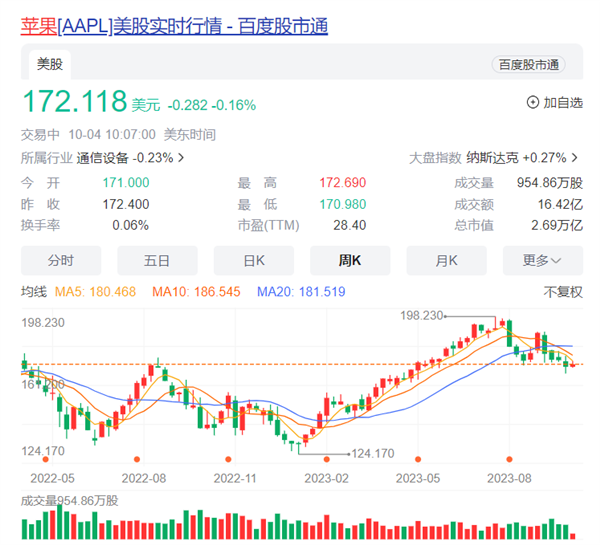The image size is (600, 545).
Task: Open the 更多 dropdown menu
Action: (542, 260)
